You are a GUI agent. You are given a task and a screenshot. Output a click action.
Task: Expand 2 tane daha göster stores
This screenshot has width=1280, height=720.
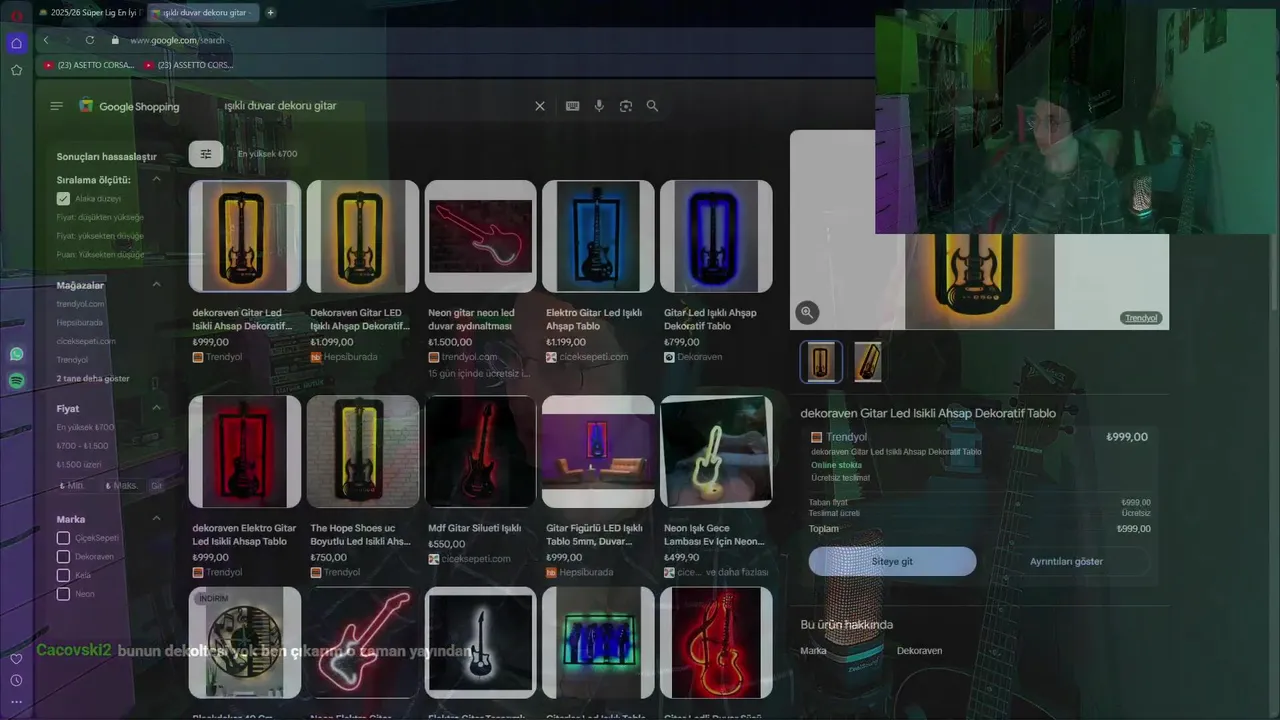point(93,379)
